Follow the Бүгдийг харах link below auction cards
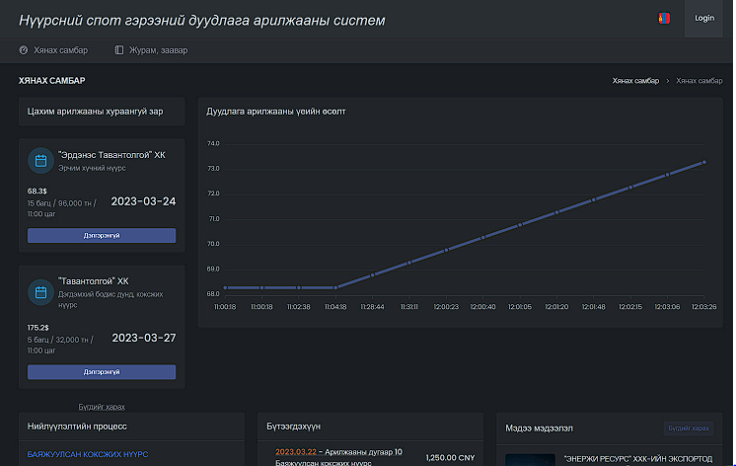The image size is (736, 466). click(101, 407)
